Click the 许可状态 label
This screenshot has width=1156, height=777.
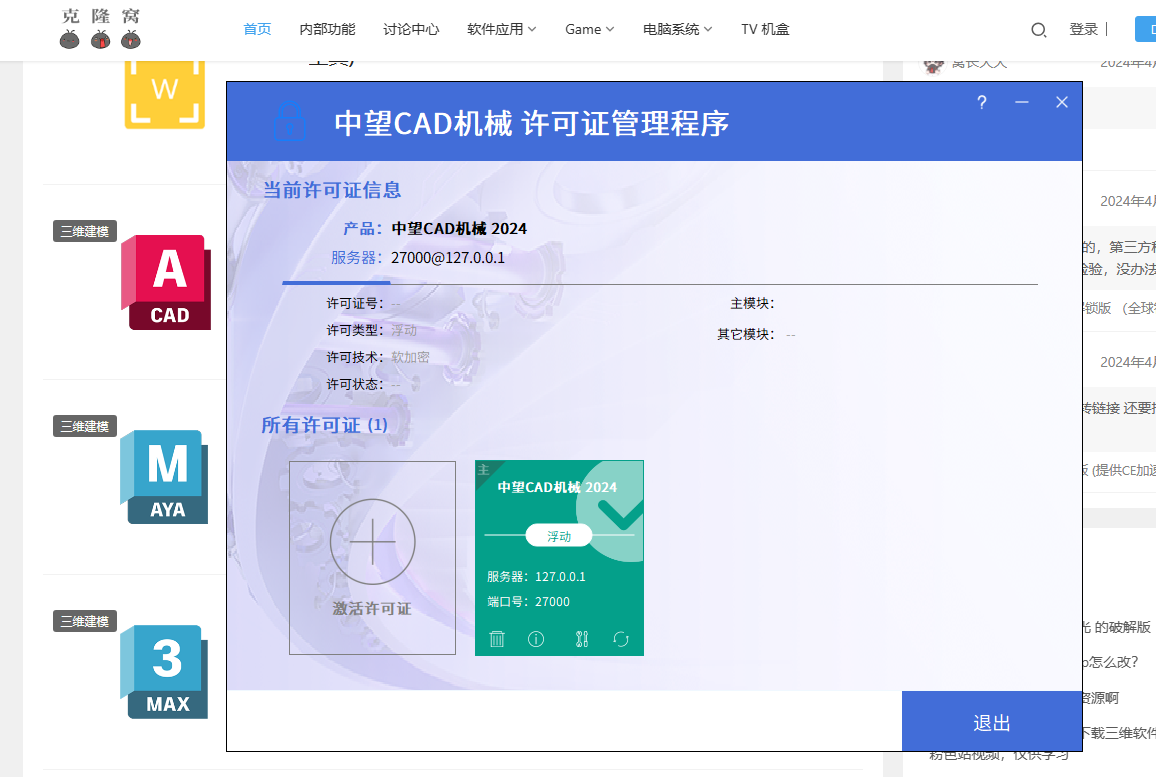pos(355,384)
